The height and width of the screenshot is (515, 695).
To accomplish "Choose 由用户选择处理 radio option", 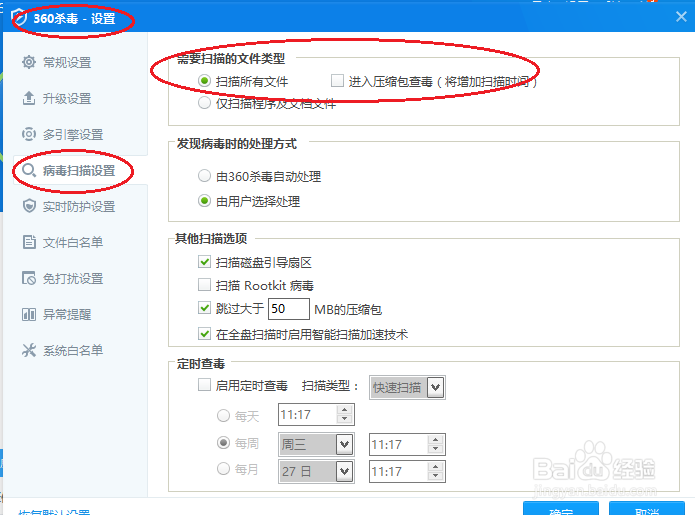I will [204, 201].
